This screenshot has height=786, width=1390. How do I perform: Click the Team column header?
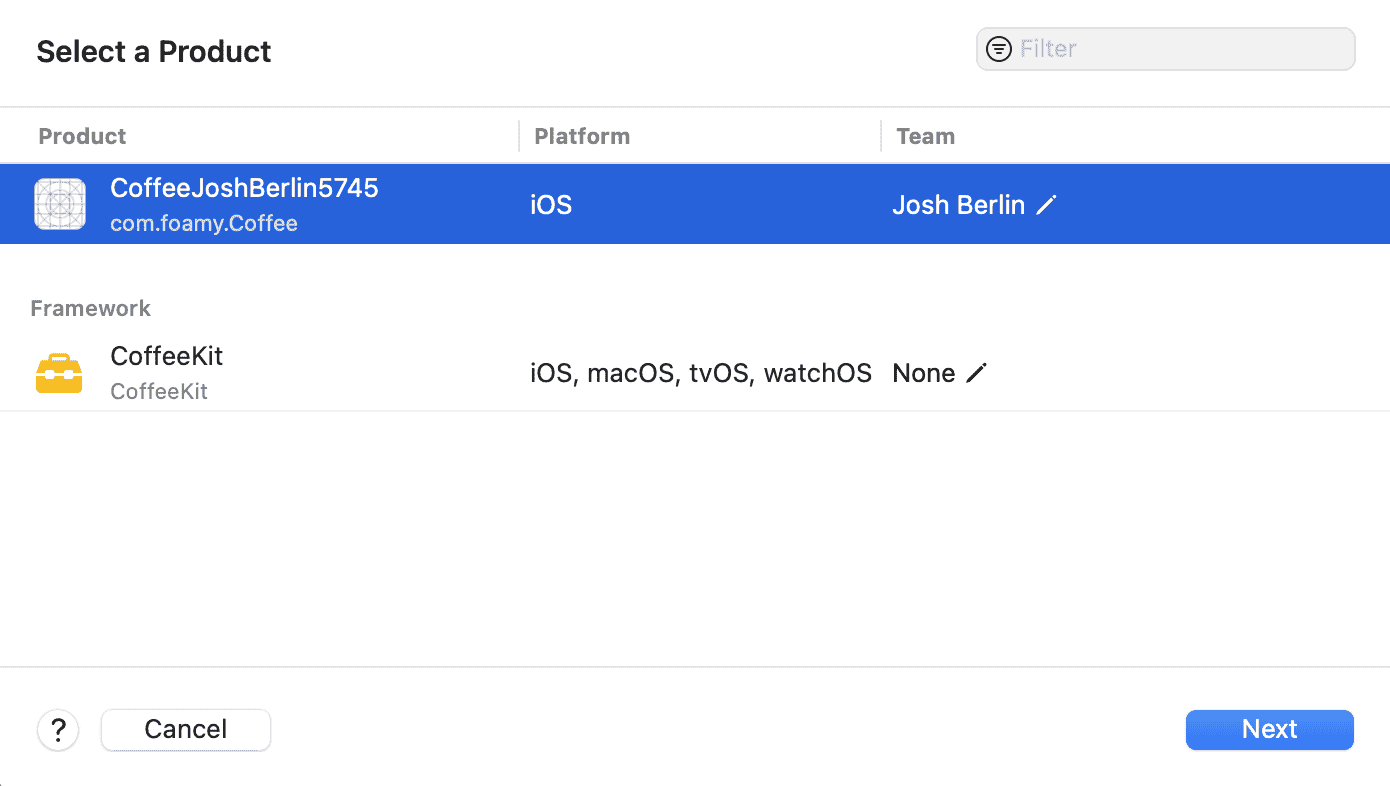[x=925, y=135]
